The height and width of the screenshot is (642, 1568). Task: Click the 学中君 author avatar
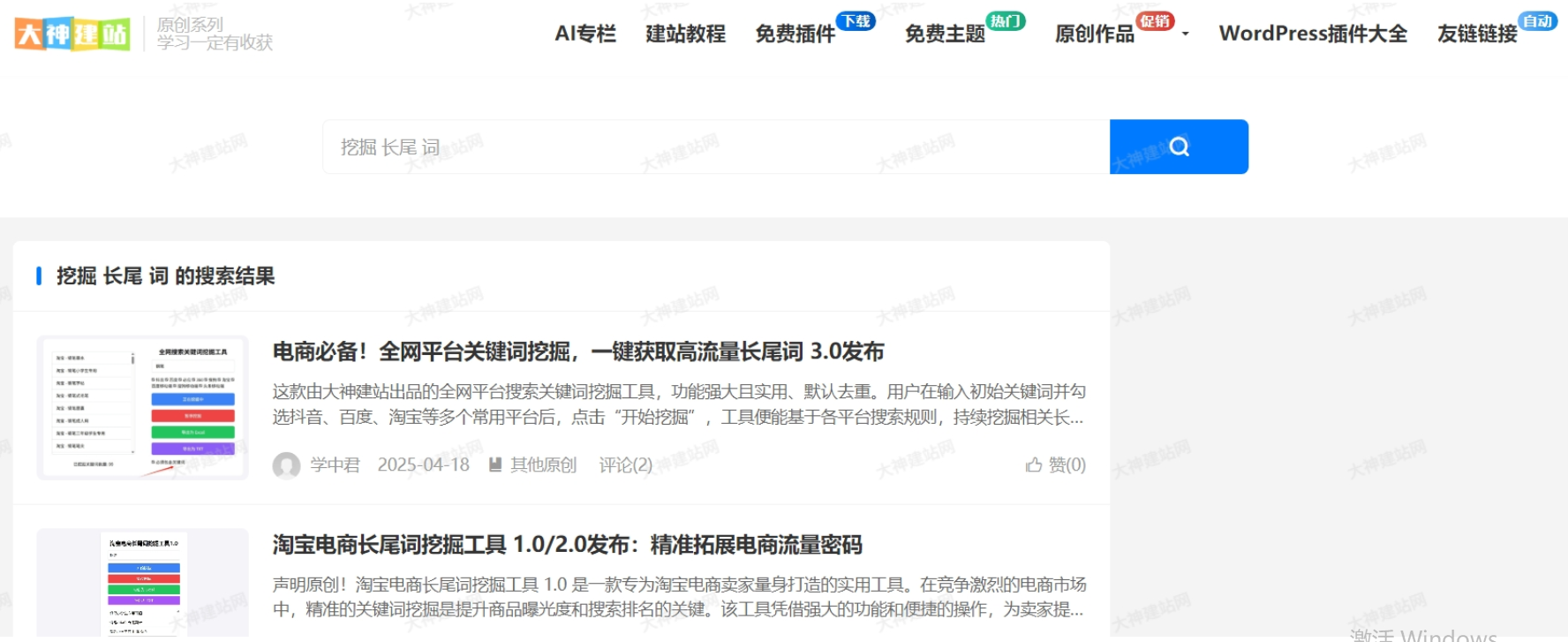[x=286, y=465]
